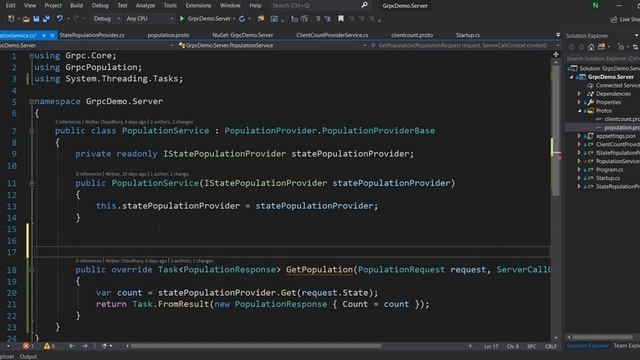This screenshot has height=360, width=640.
Task: Switch to ClientCountProviderService.cs tab
Action: 332,35
